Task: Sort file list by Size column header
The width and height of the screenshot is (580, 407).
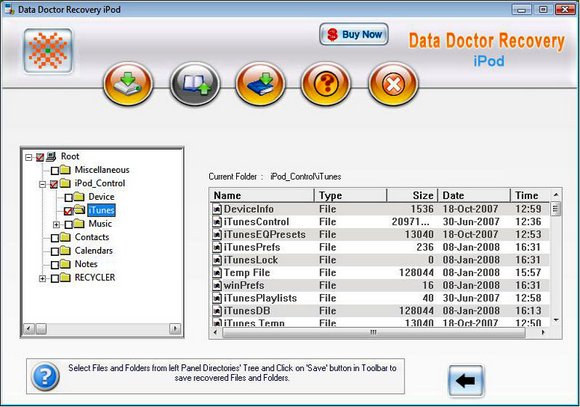Action: 412,195
